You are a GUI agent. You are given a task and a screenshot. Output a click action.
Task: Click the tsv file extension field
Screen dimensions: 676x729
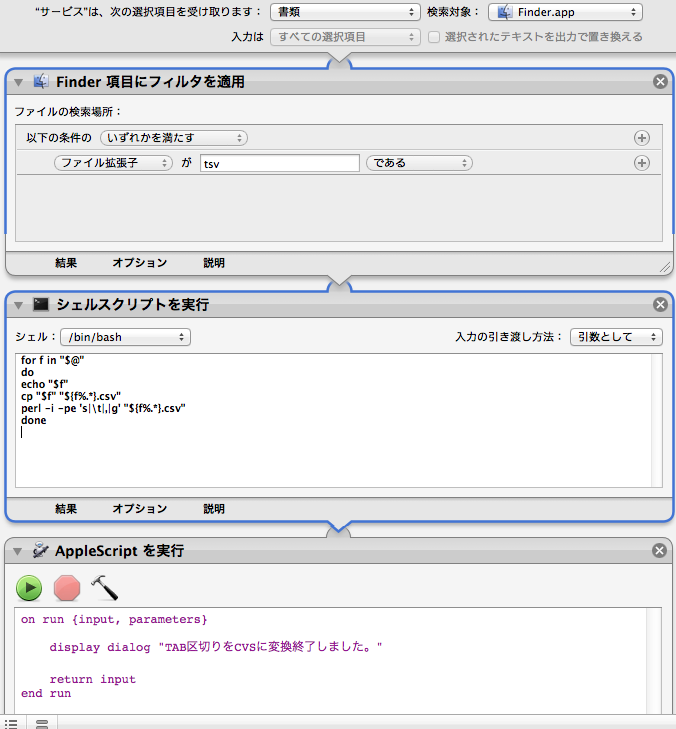[x=280, y=163]
